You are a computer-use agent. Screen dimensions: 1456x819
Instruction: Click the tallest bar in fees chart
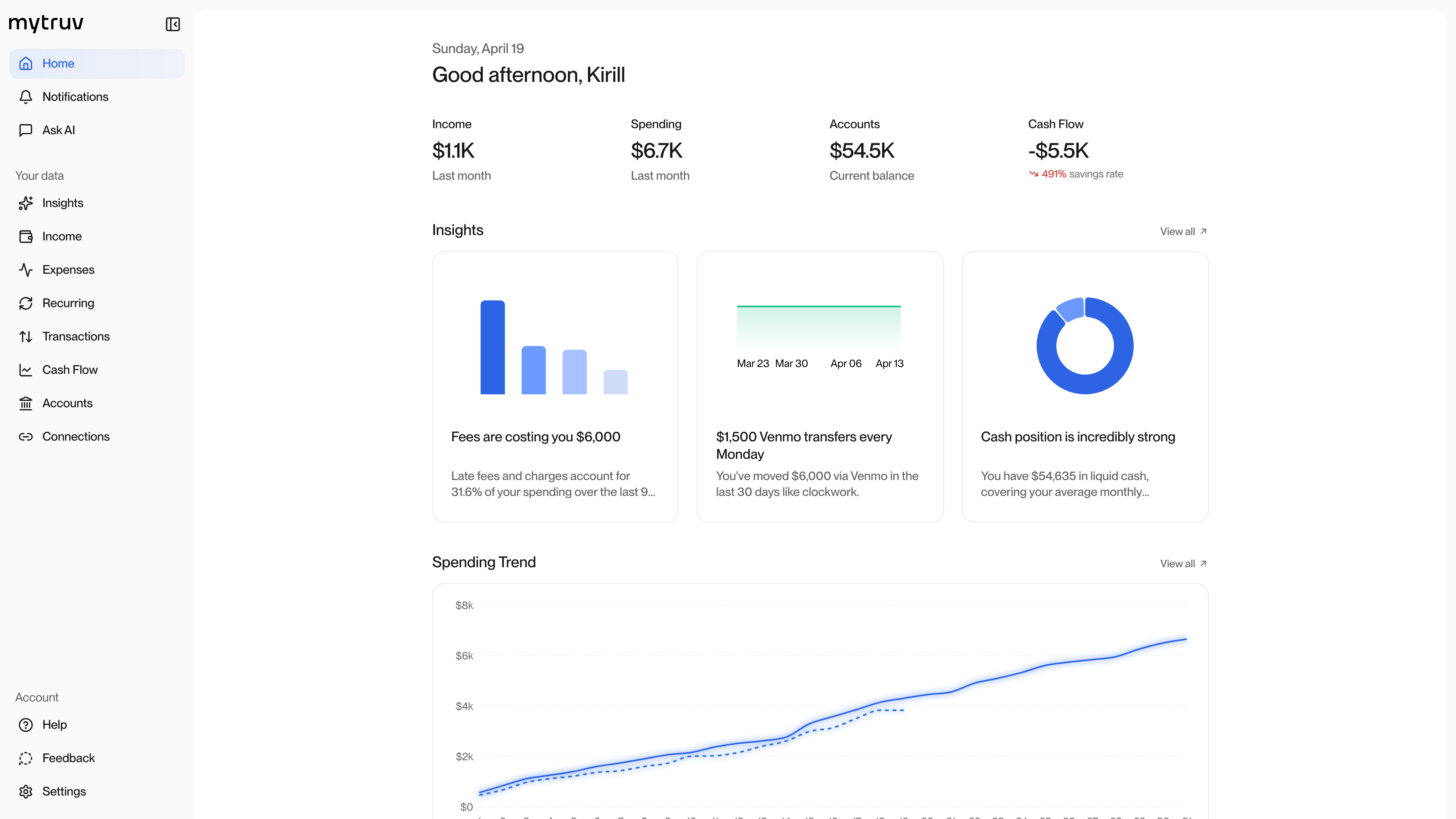(492, 347)
